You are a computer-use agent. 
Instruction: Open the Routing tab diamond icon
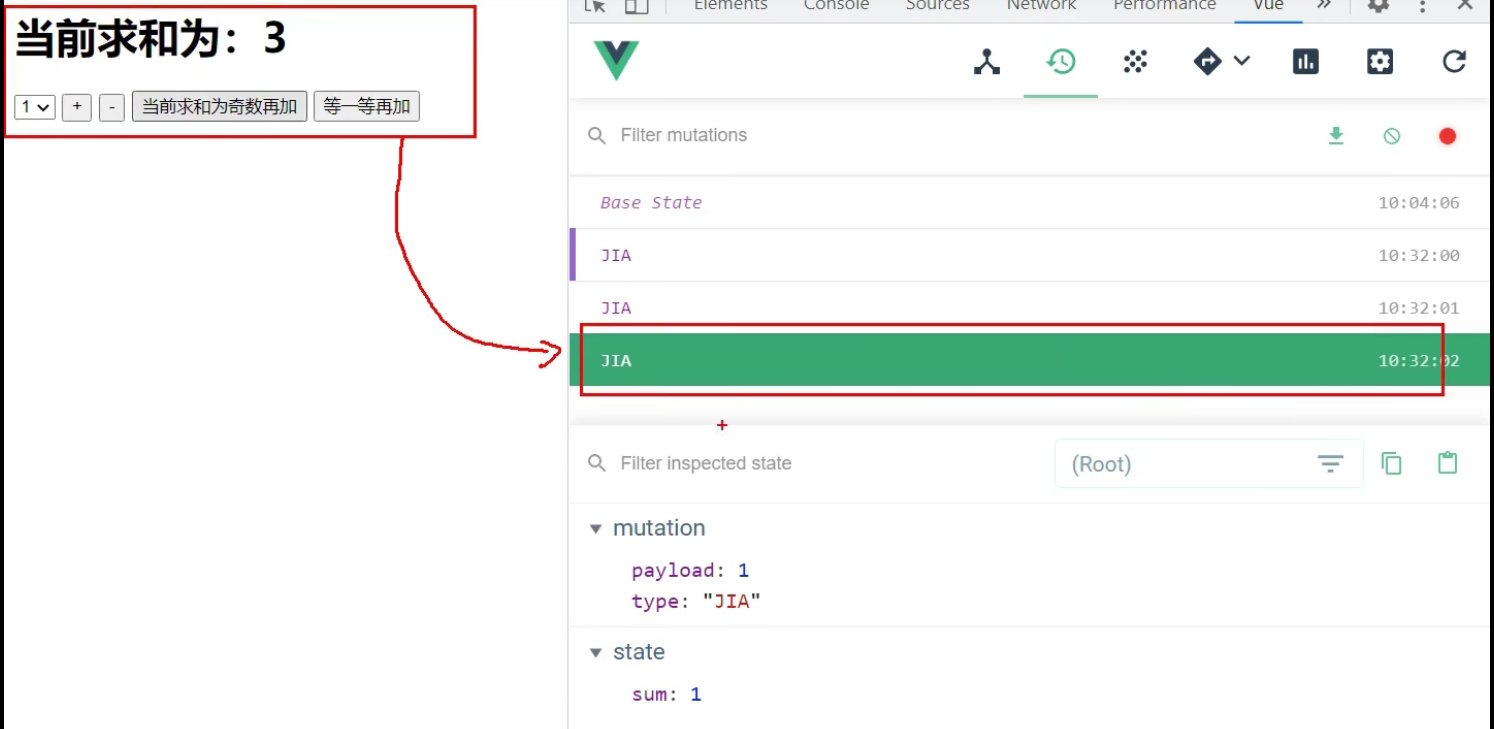(1208, 62)
